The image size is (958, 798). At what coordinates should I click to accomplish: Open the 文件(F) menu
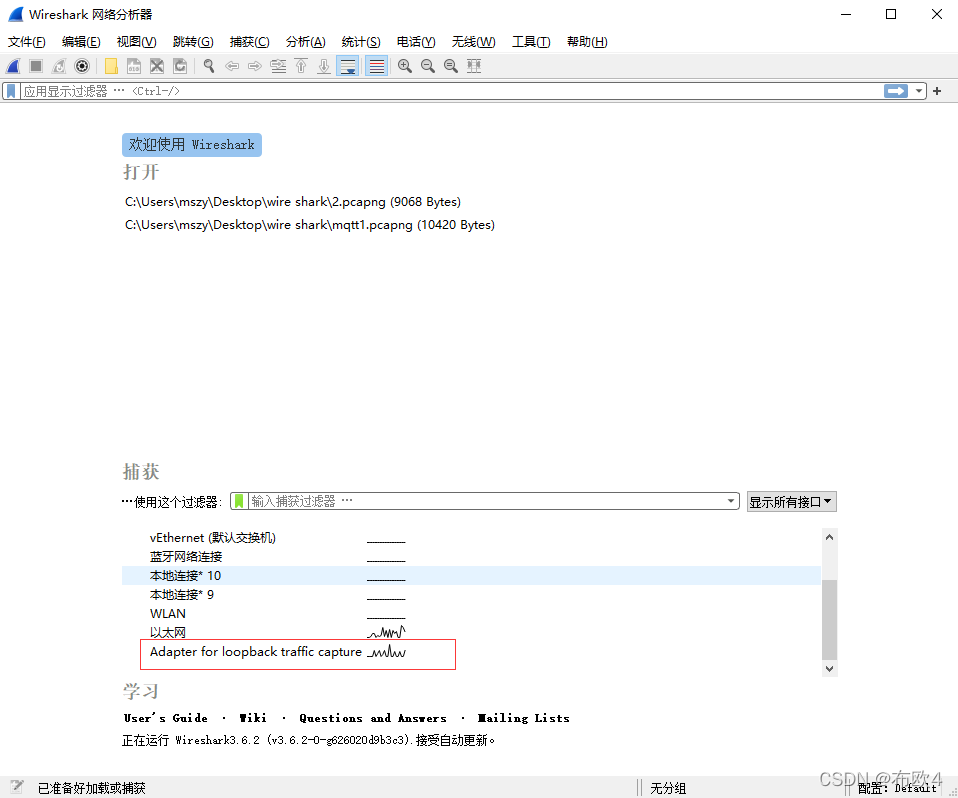(27, 42)
